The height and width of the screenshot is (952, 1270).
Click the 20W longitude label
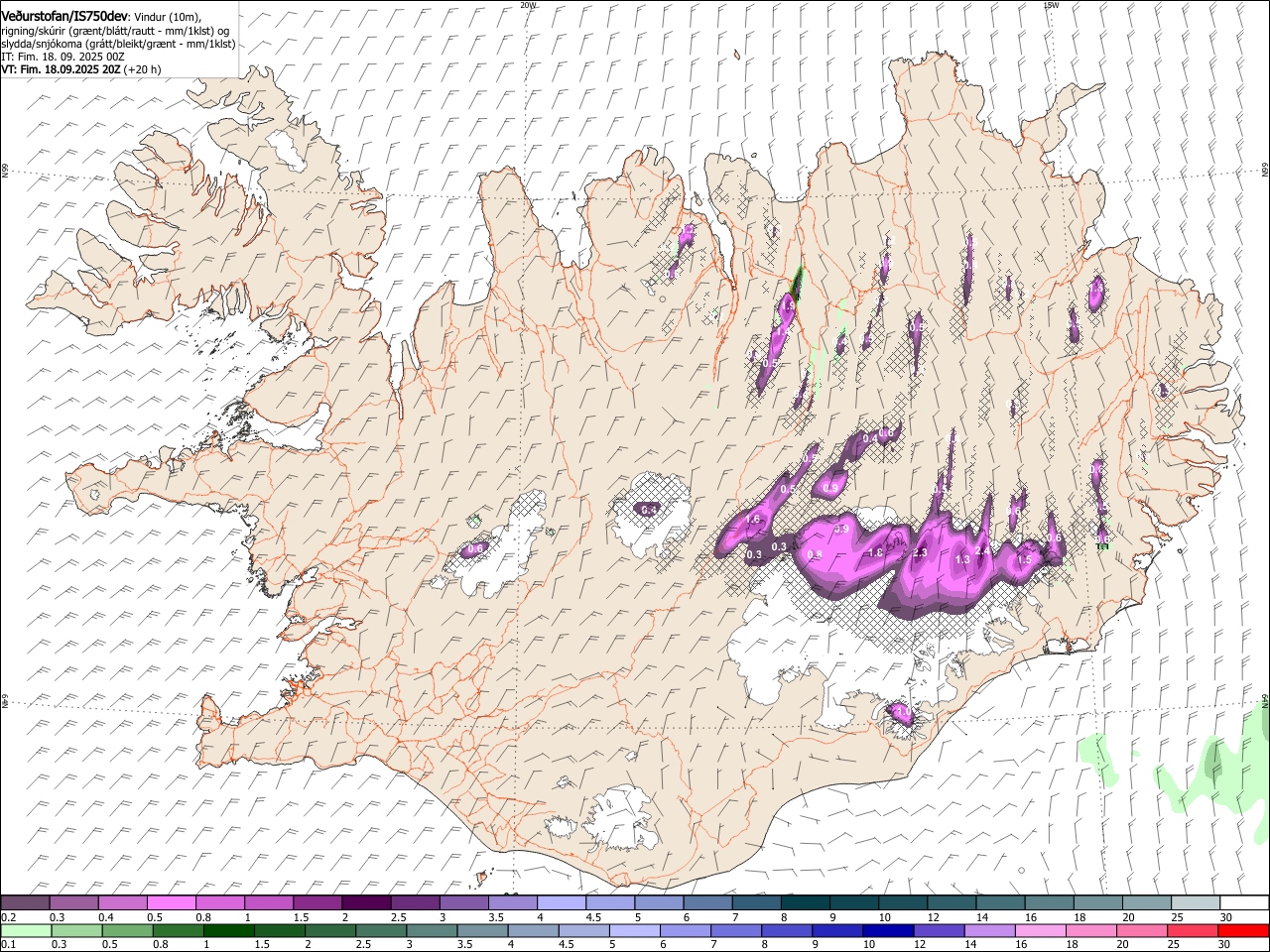(528, 5)
